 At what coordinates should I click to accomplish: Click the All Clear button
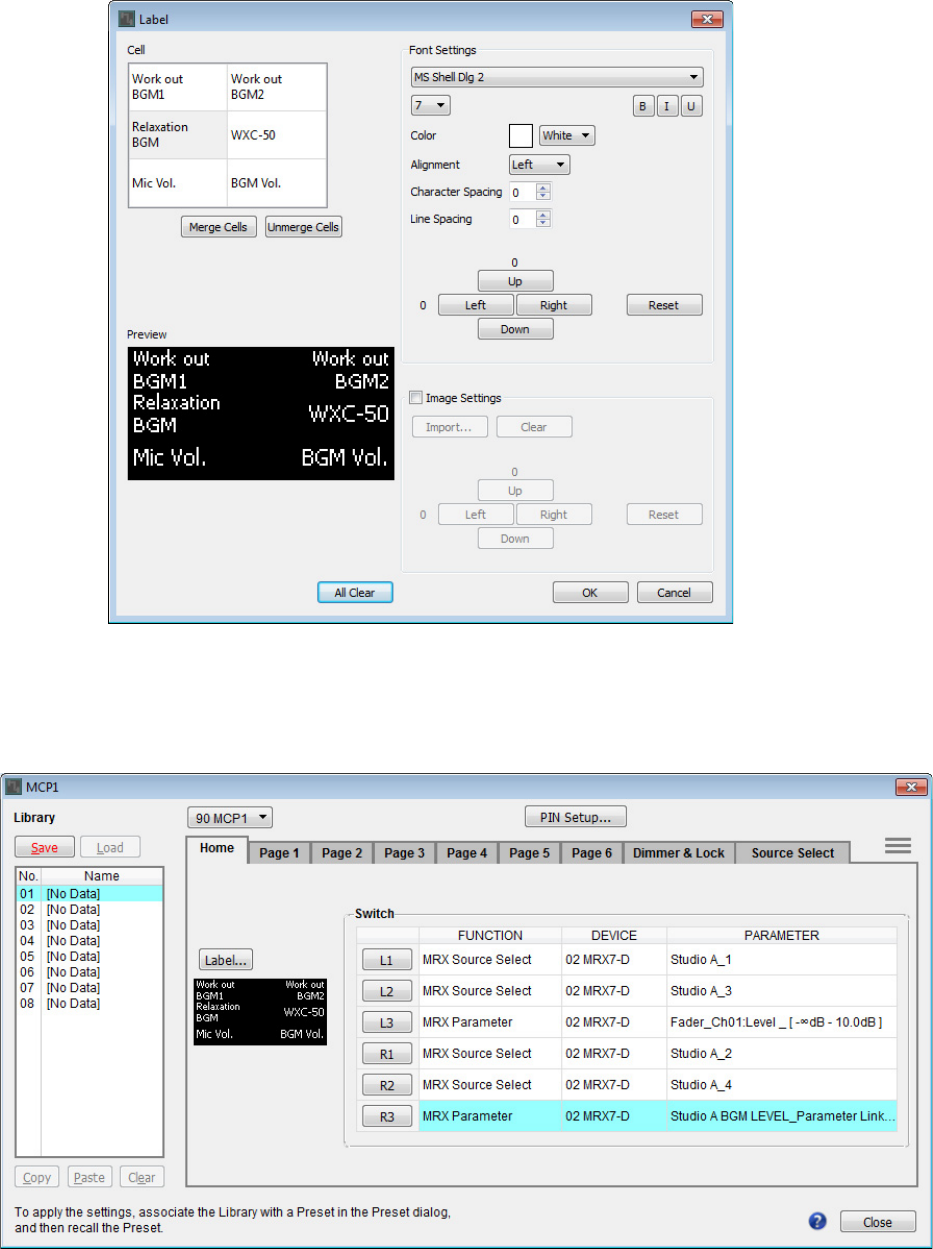(x=355, y=592)
